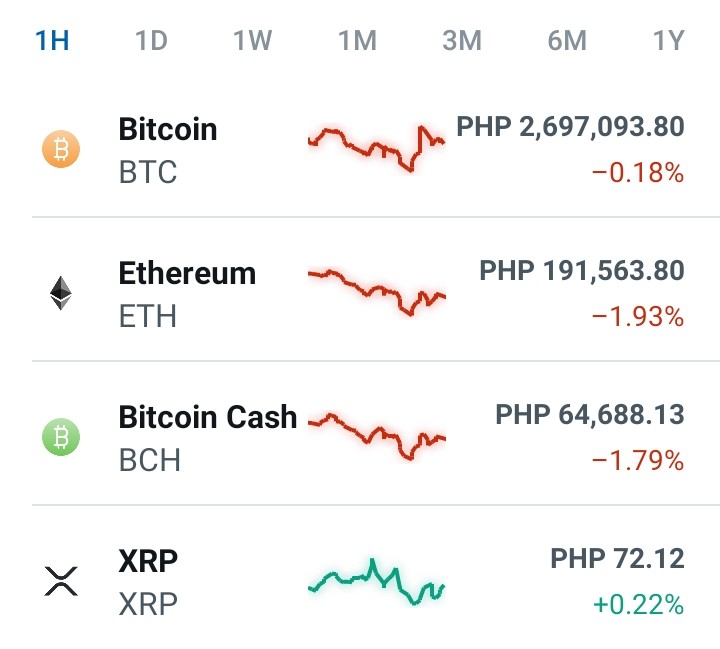This screenshot has height=649, width=720.
Task: Open the XRP green sparkline chart
Action: [377, 581]
